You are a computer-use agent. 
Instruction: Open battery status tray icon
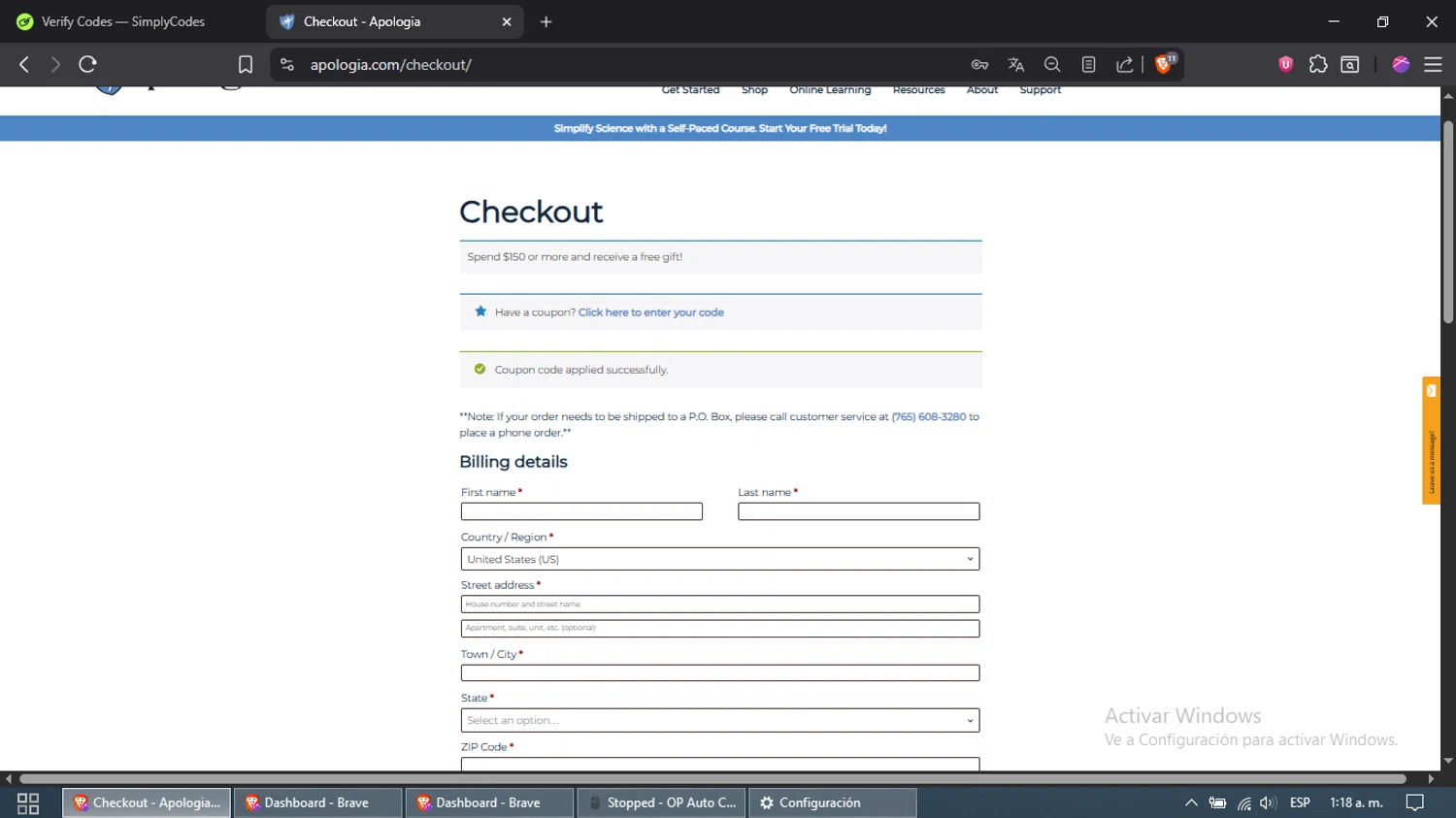[1217, 803]
